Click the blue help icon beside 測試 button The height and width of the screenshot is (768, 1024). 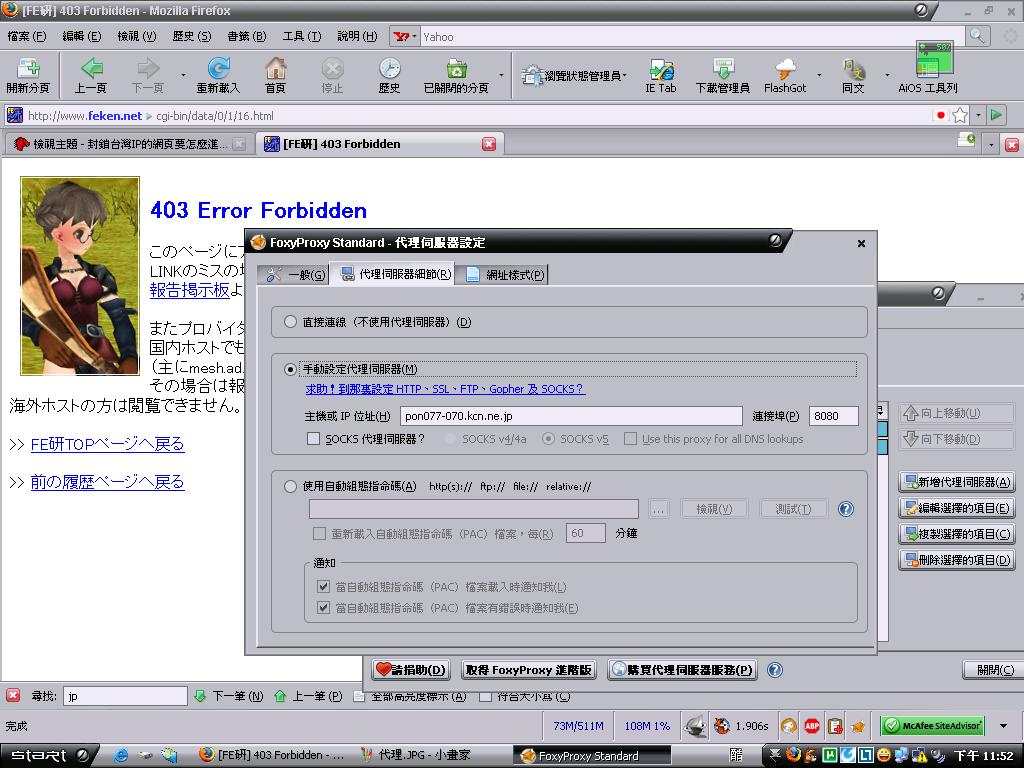pyautogui.click(x=846, y=509)
